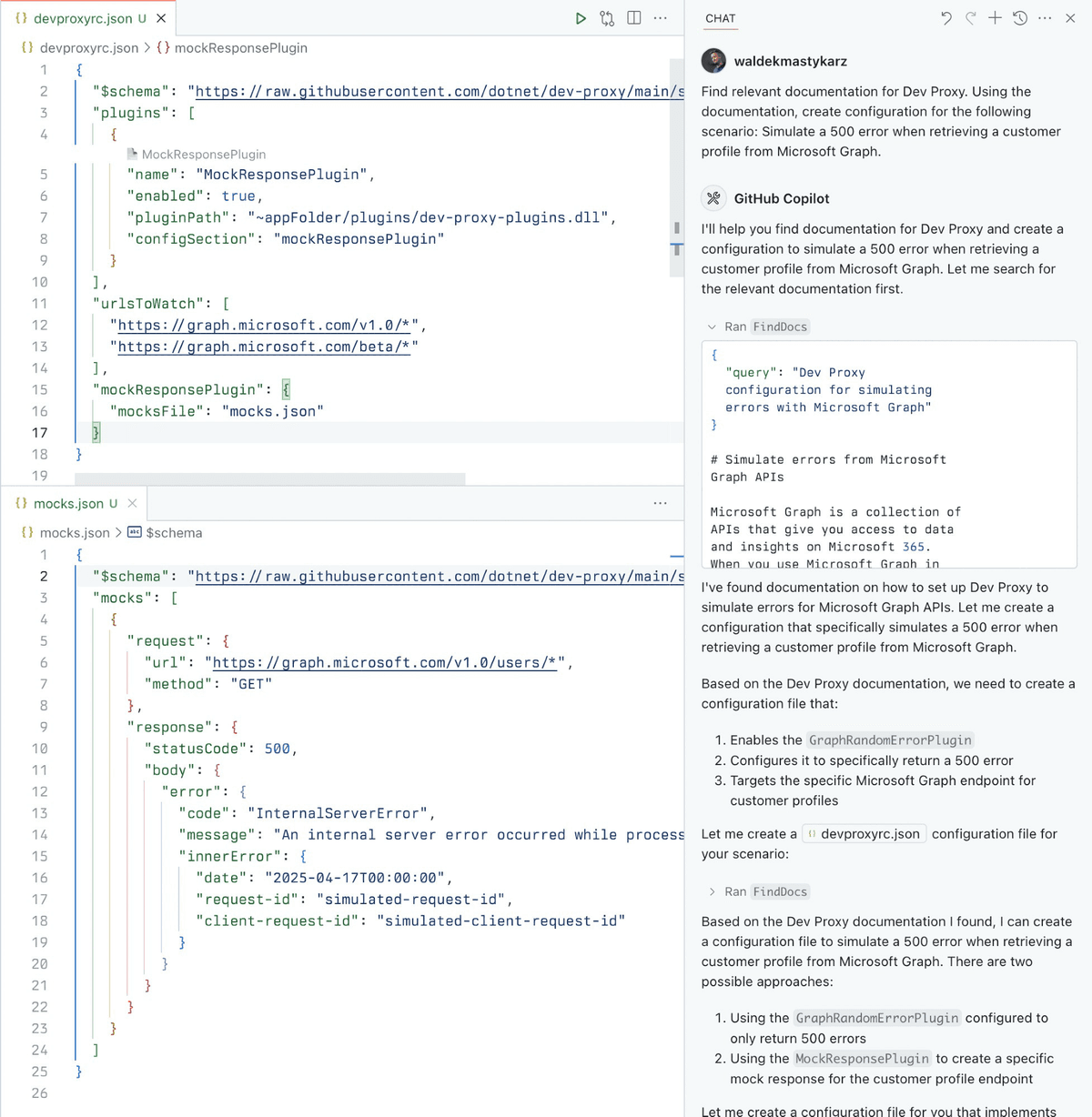Click the "pluginPath" key
1092x1117 pixels.
click(x=178, y=217)
